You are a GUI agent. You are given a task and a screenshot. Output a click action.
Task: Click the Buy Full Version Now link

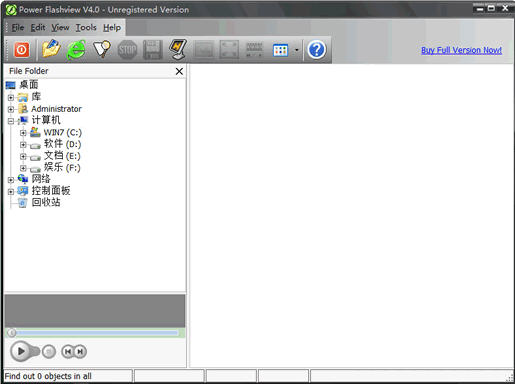tap(461, 50)
